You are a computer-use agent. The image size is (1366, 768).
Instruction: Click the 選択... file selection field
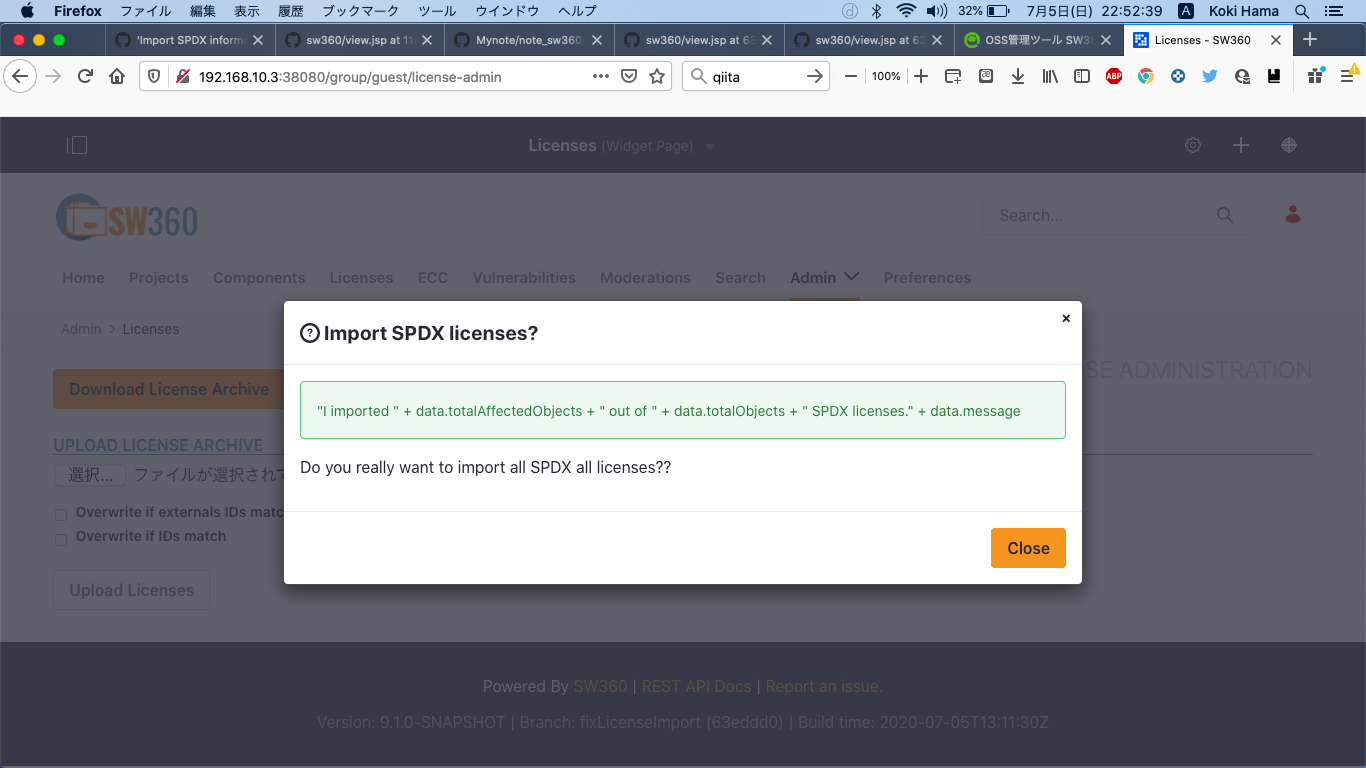(x=89, y=475)
